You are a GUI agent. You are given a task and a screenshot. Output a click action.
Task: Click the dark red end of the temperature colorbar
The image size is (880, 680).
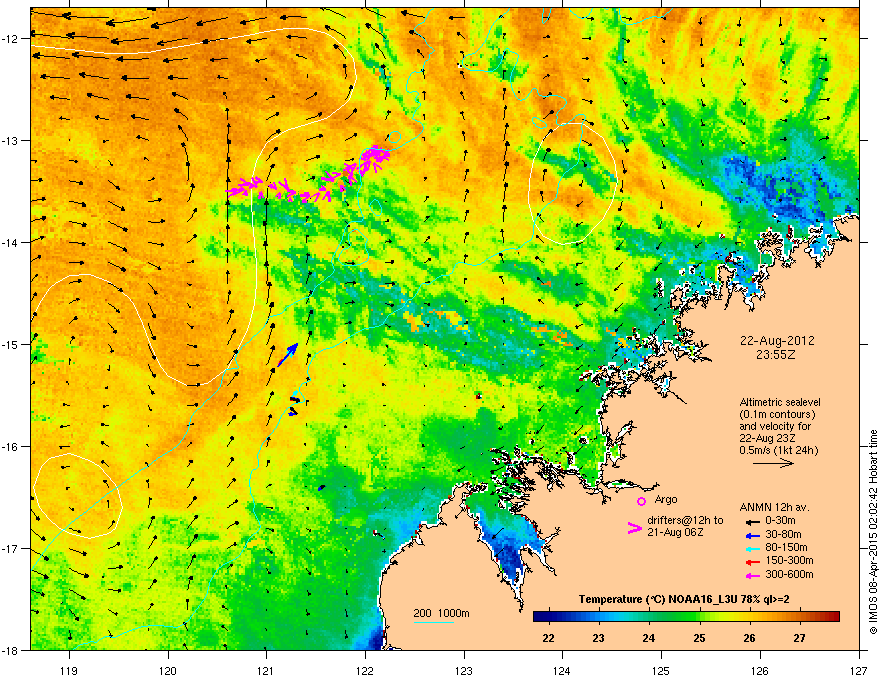click(x=833, y=617)
